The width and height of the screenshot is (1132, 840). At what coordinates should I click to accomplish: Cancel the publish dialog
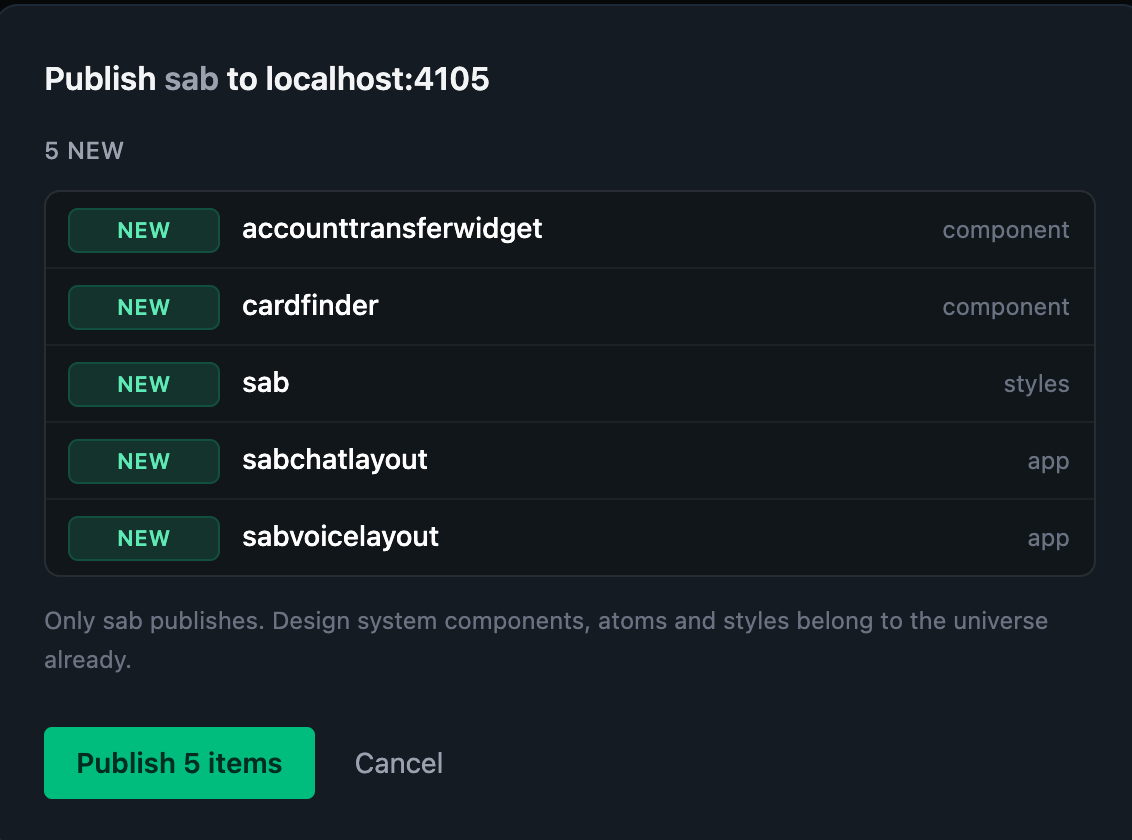399,764
